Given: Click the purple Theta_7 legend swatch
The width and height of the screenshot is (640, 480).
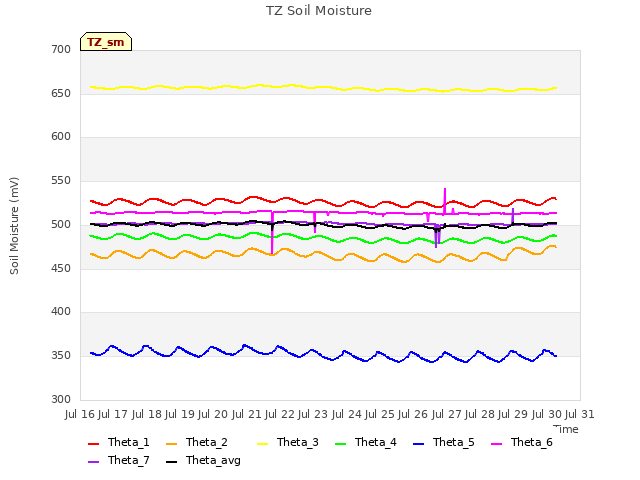Looking at the screenshot, I should tap(93, 462).
